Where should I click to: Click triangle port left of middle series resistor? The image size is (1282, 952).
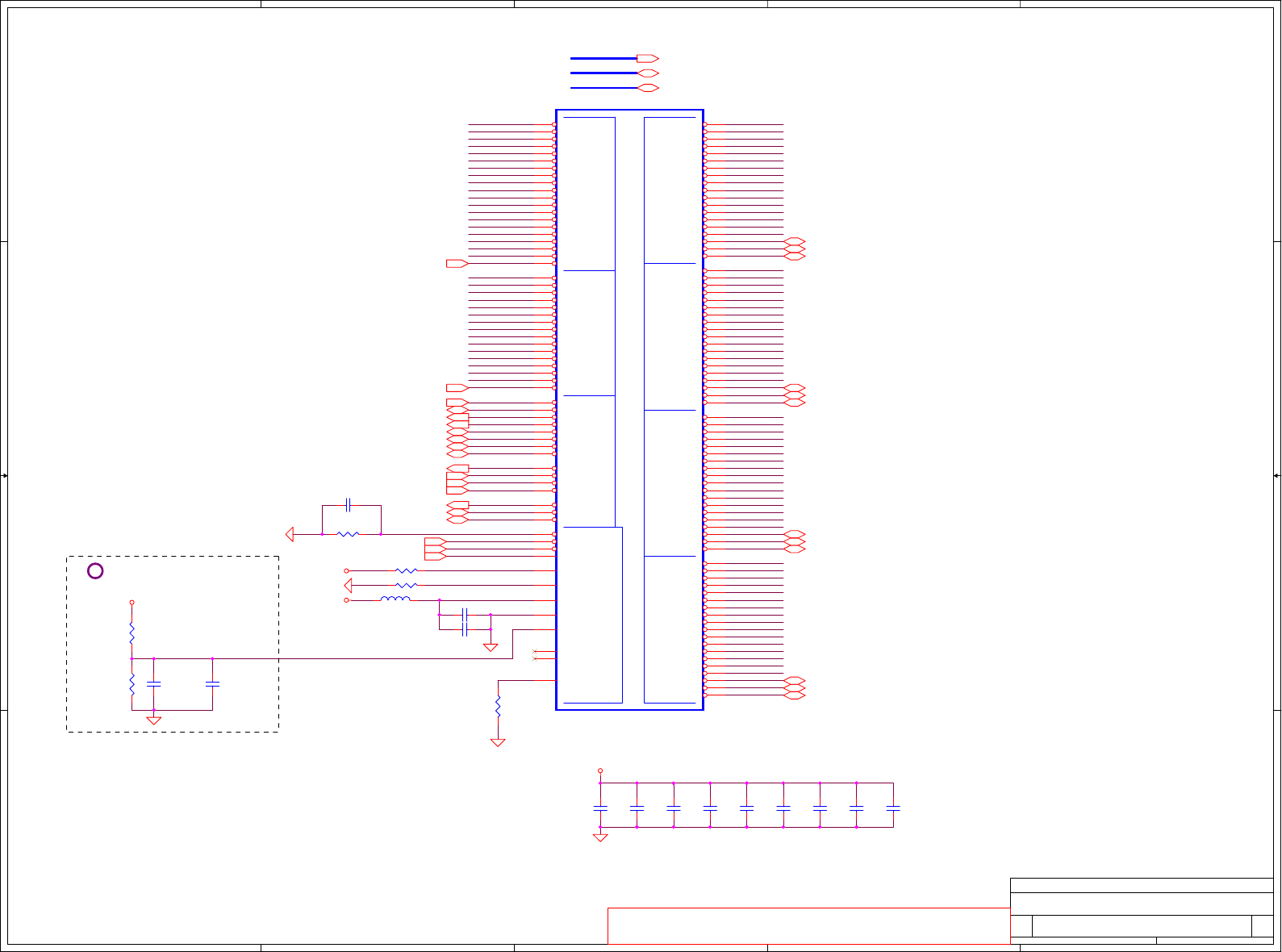(x=348, y=585)
